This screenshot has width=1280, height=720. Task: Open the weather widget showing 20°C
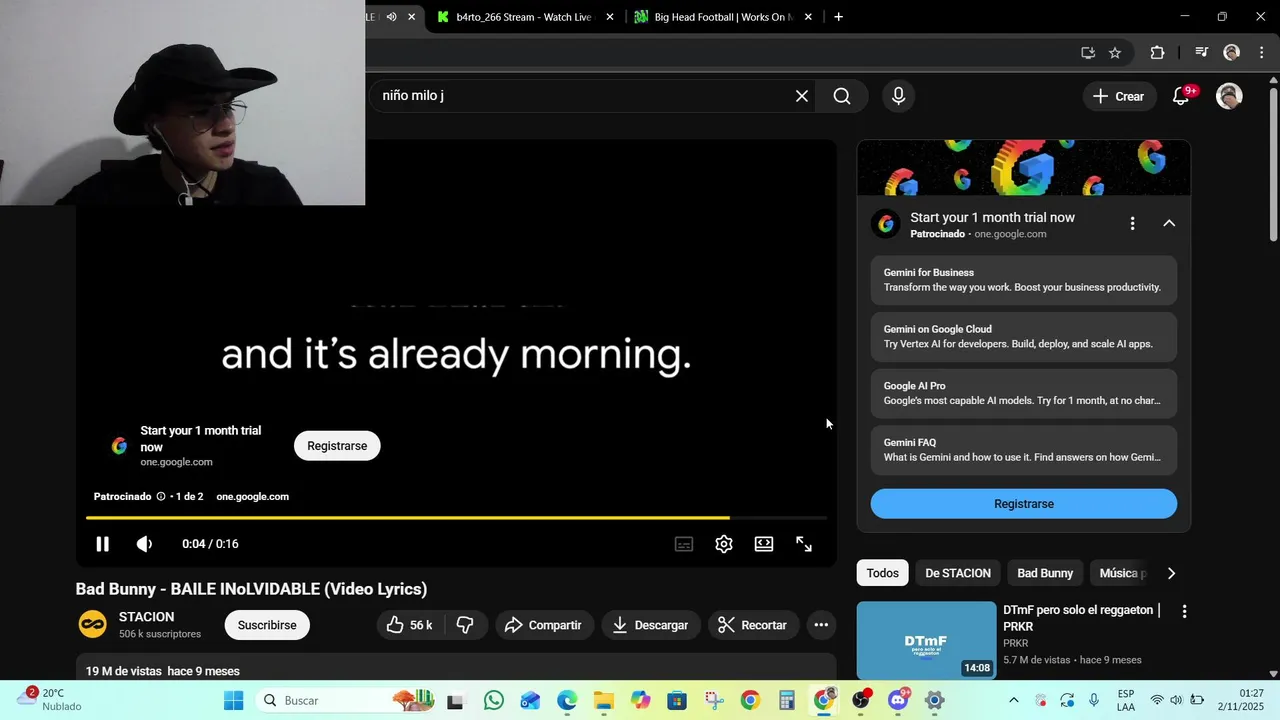[48, 700]
